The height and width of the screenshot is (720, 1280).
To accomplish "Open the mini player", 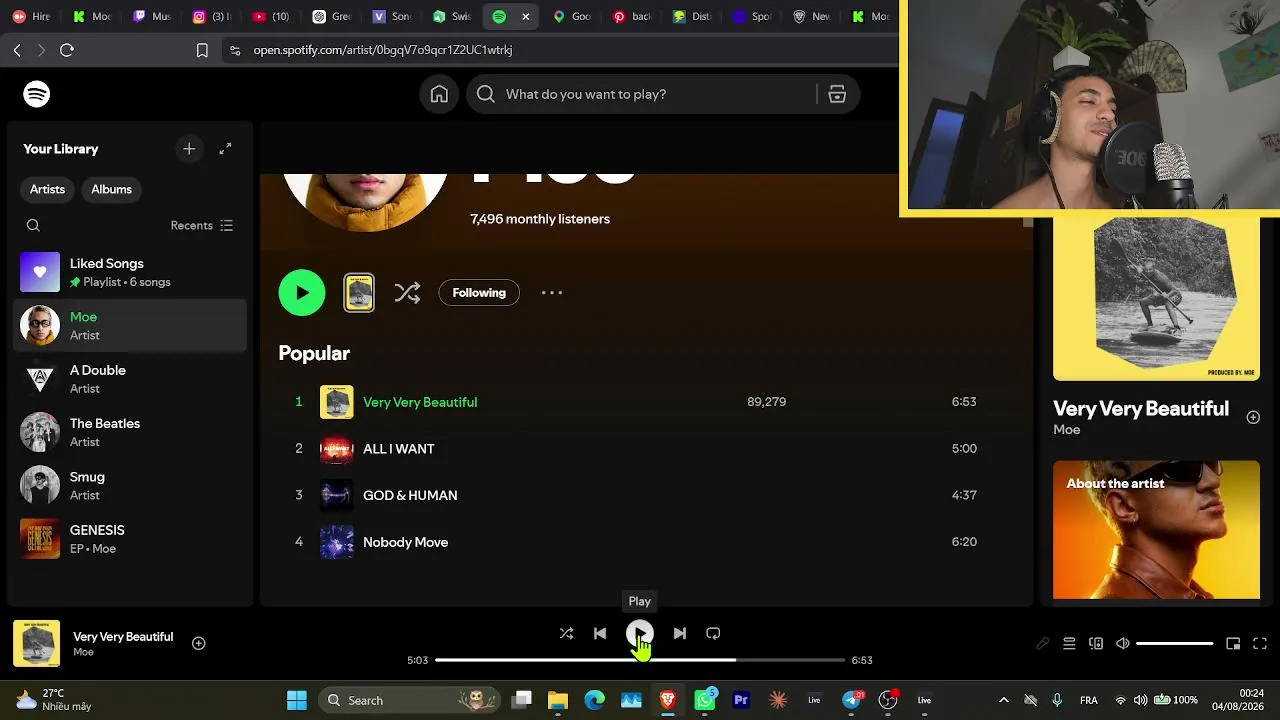I will tap(1233, 644).
